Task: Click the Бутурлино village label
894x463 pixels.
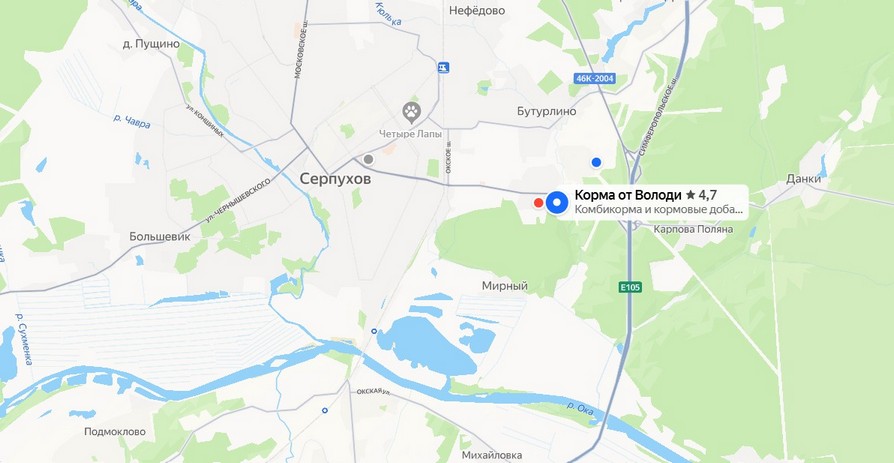Action: pyautogui.click(x=546, y=111)
